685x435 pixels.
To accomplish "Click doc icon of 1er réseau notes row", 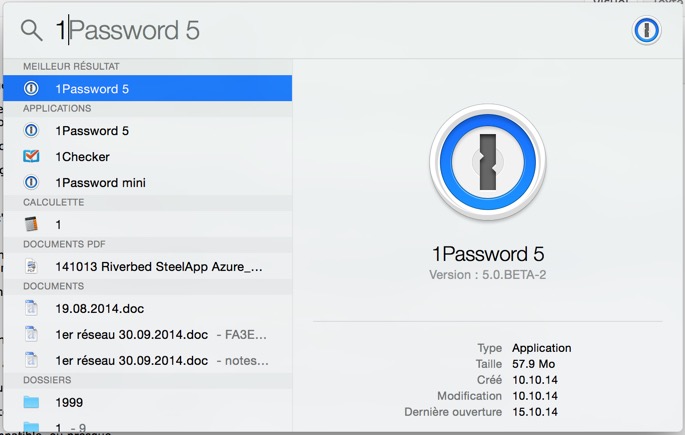I will click(x=31, y=360).
